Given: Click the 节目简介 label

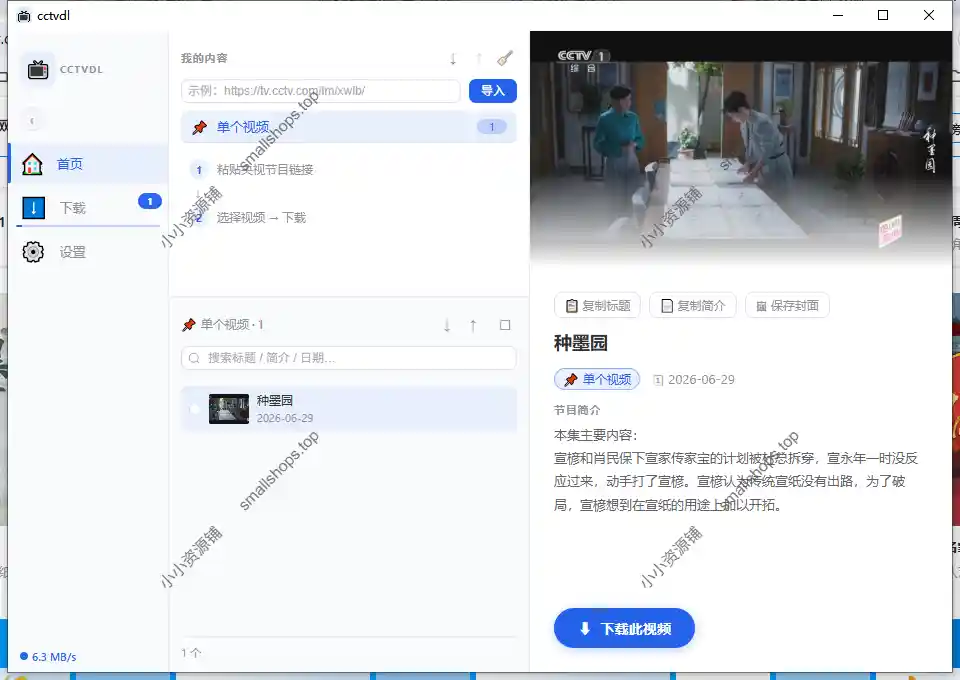Looking at the screenshot, I should (x=577, y=410).
